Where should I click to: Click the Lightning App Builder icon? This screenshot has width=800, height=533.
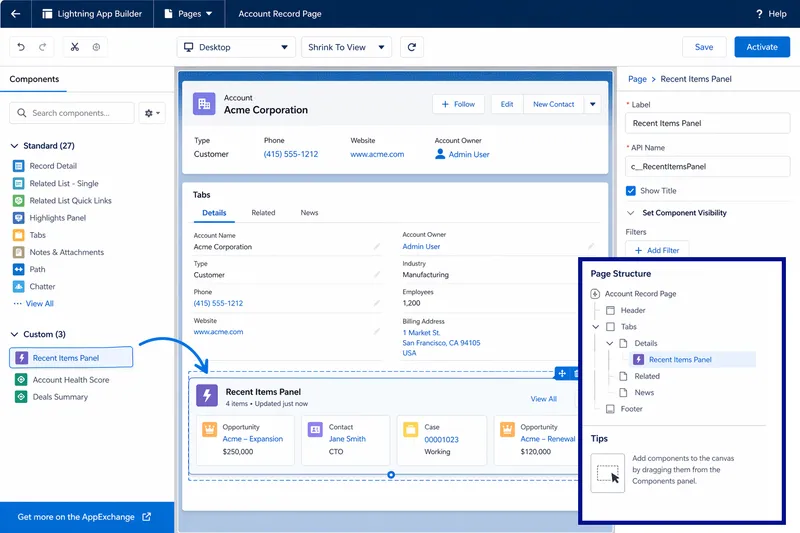pos(47,14)
